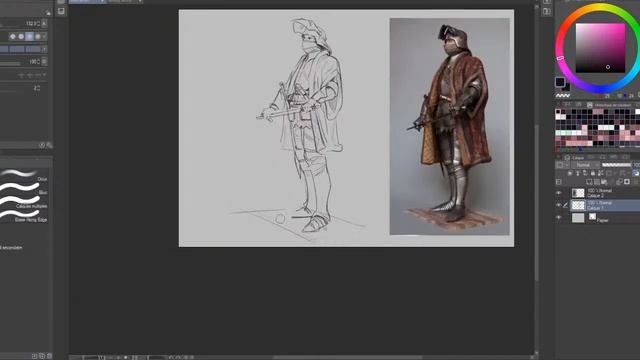This screenshot has height=360, width=640.
Task: Toggle Lock transparent pixels icon
Action: [x=600, y=173]
